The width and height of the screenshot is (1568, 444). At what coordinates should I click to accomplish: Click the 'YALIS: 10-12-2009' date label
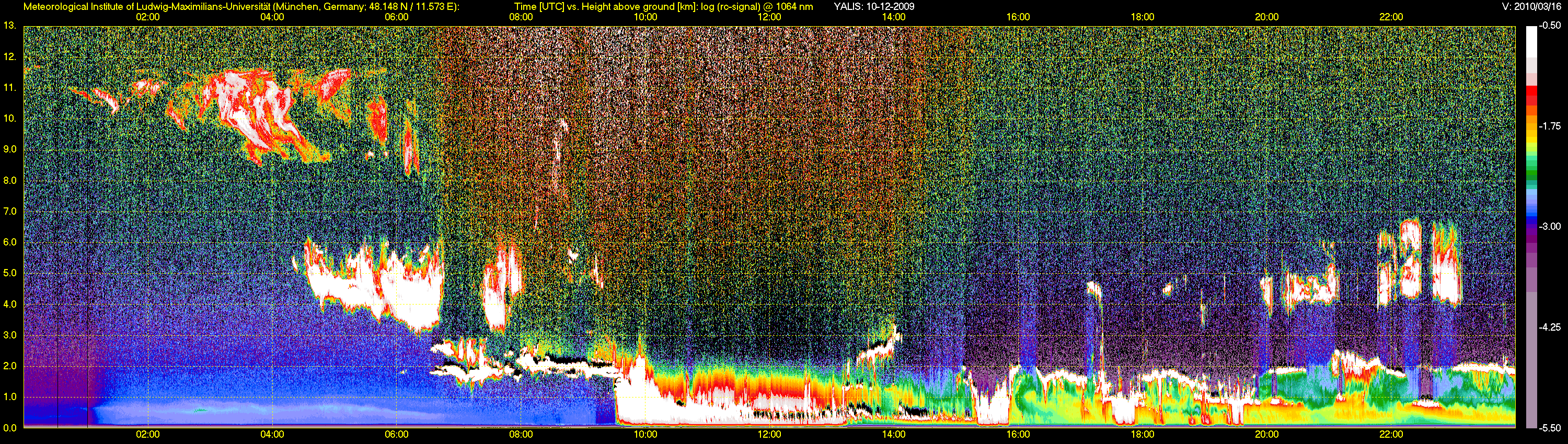pos(873,6)
